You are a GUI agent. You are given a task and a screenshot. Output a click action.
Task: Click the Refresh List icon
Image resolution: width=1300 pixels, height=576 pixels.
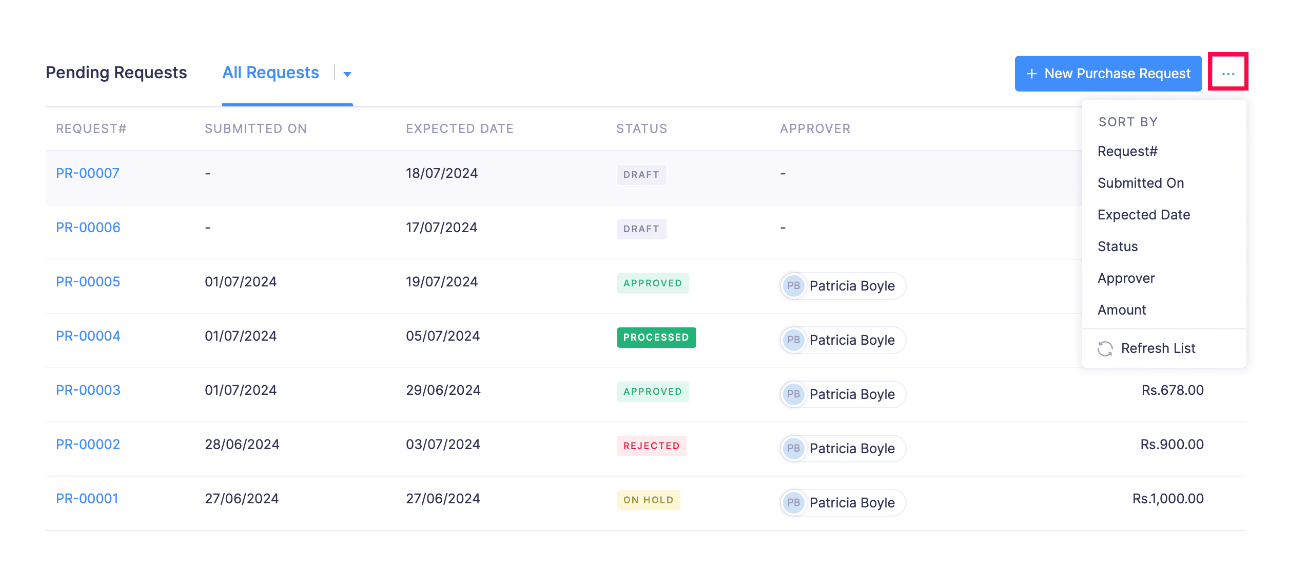[x=1105, y=348]
